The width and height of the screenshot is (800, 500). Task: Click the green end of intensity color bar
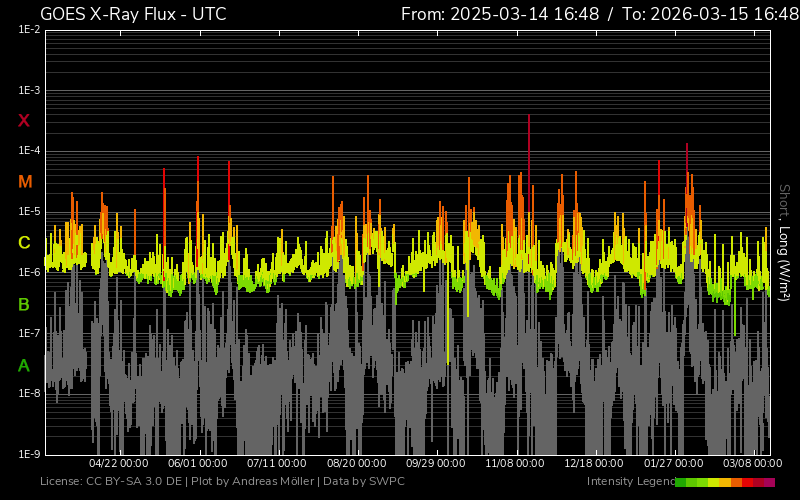(681, 482)
